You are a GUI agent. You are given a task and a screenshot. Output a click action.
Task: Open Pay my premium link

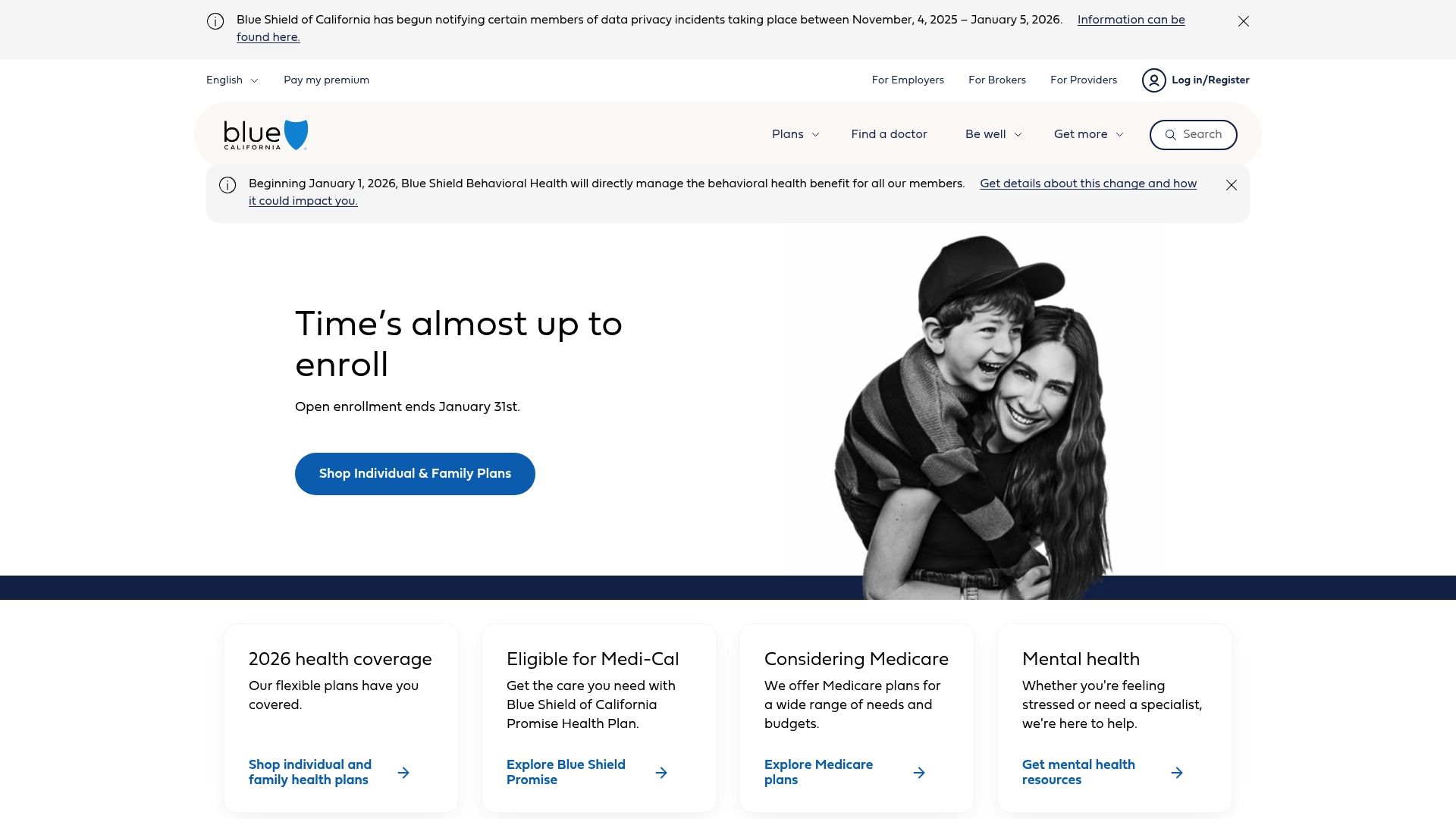click(x=326, y=80)
